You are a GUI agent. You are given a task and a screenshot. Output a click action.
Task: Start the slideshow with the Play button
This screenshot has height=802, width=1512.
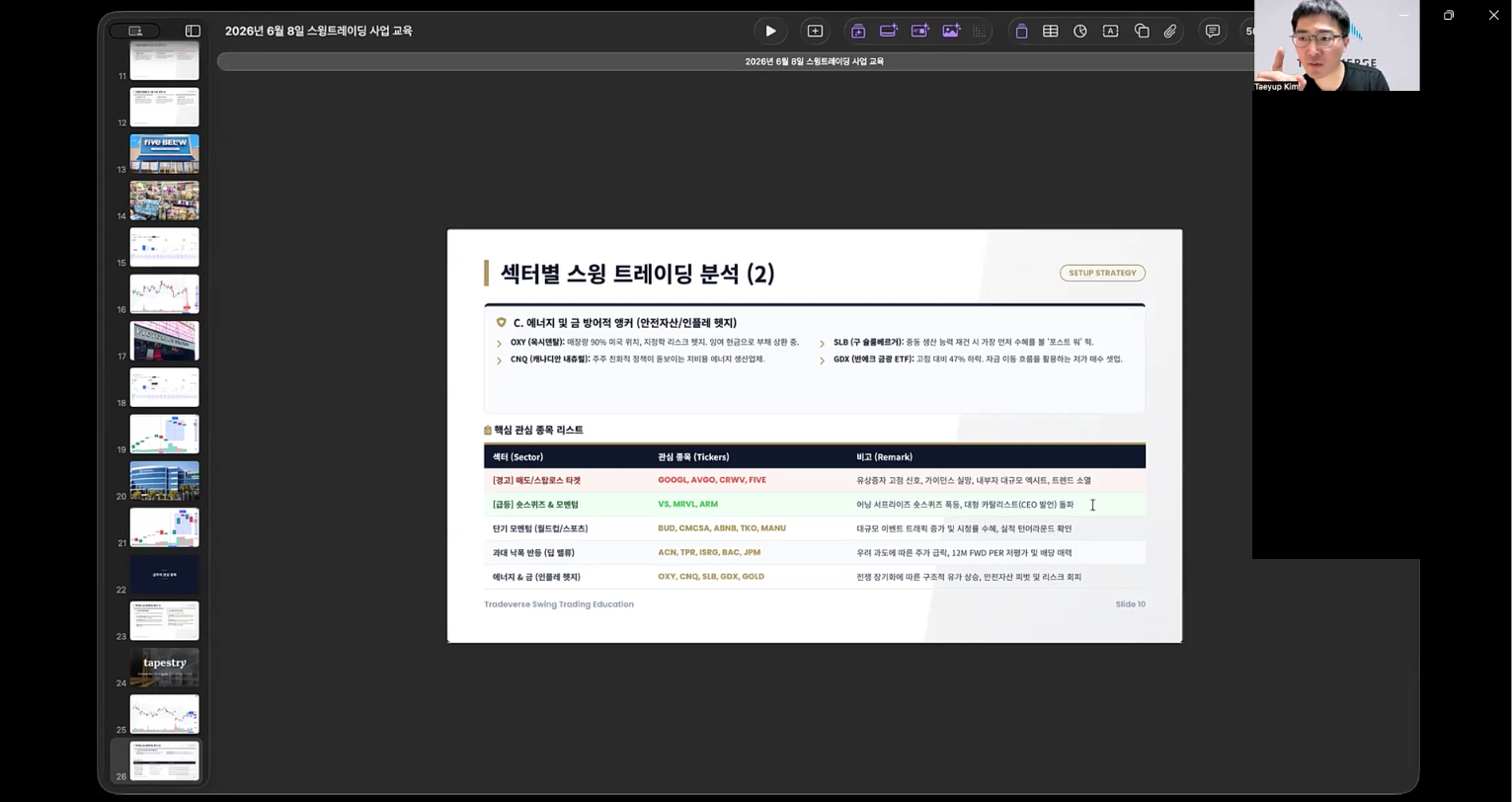770,31
